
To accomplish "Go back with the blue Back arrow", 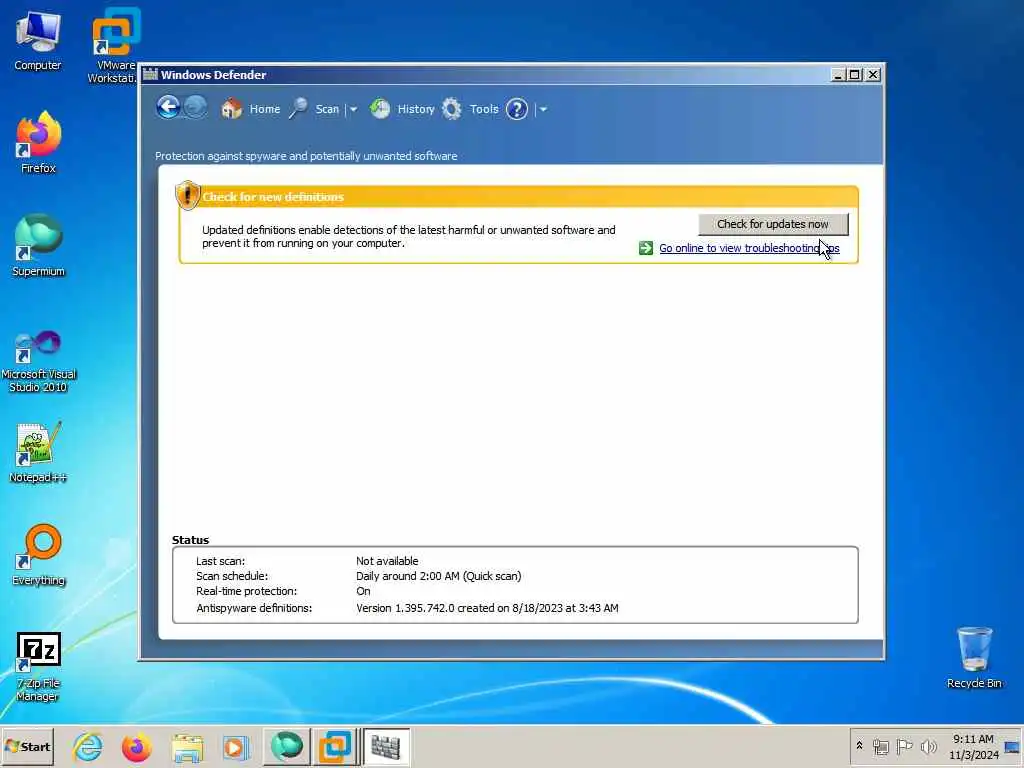I will (168, 107).
